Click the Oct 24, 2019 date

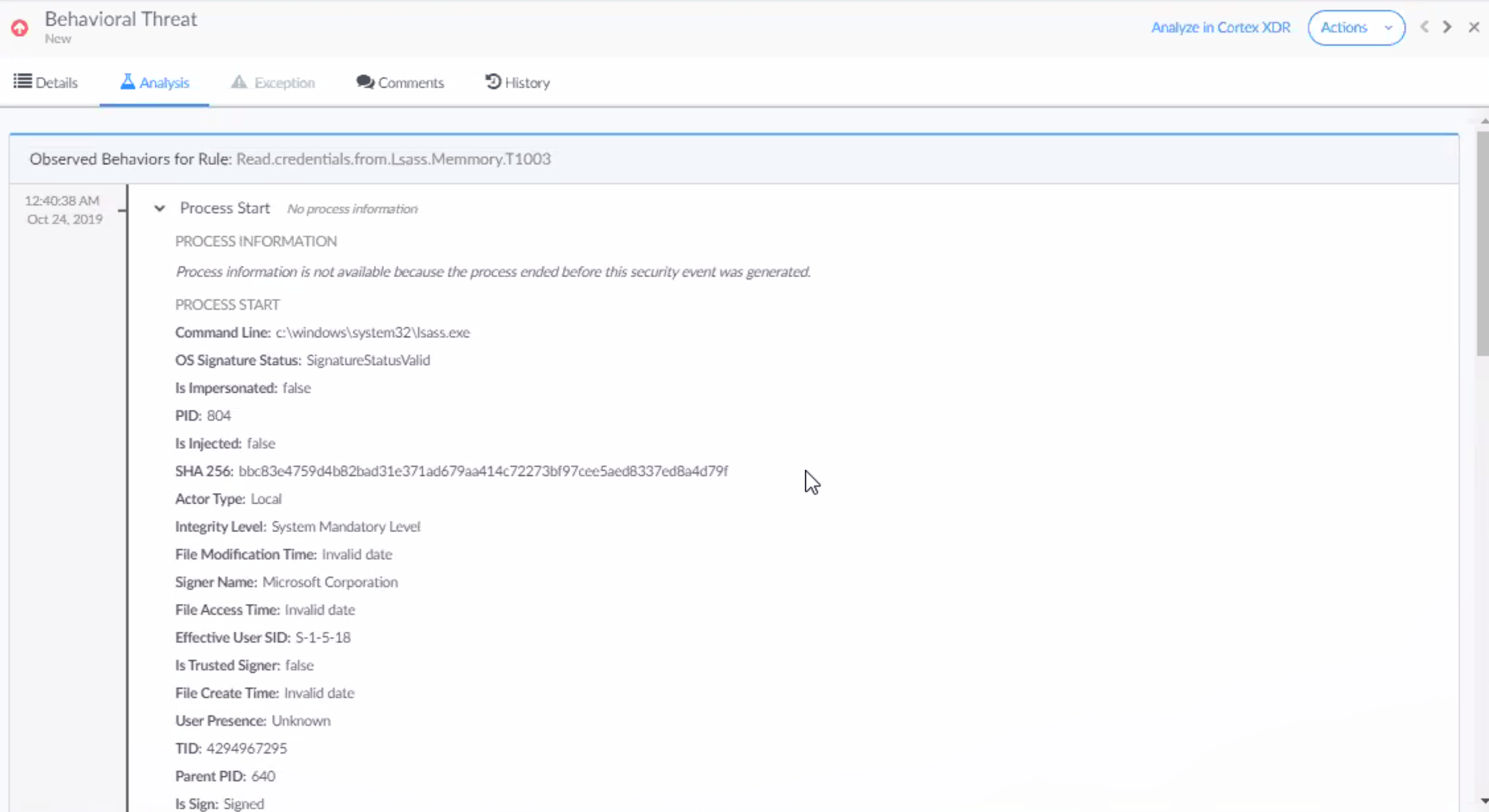tap(65, 219)
